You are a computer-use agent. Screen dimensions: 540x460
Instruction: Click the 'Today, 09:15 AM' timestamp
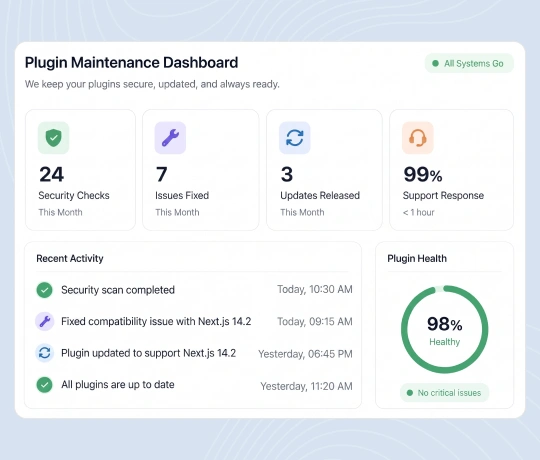[x=315, y=322]
